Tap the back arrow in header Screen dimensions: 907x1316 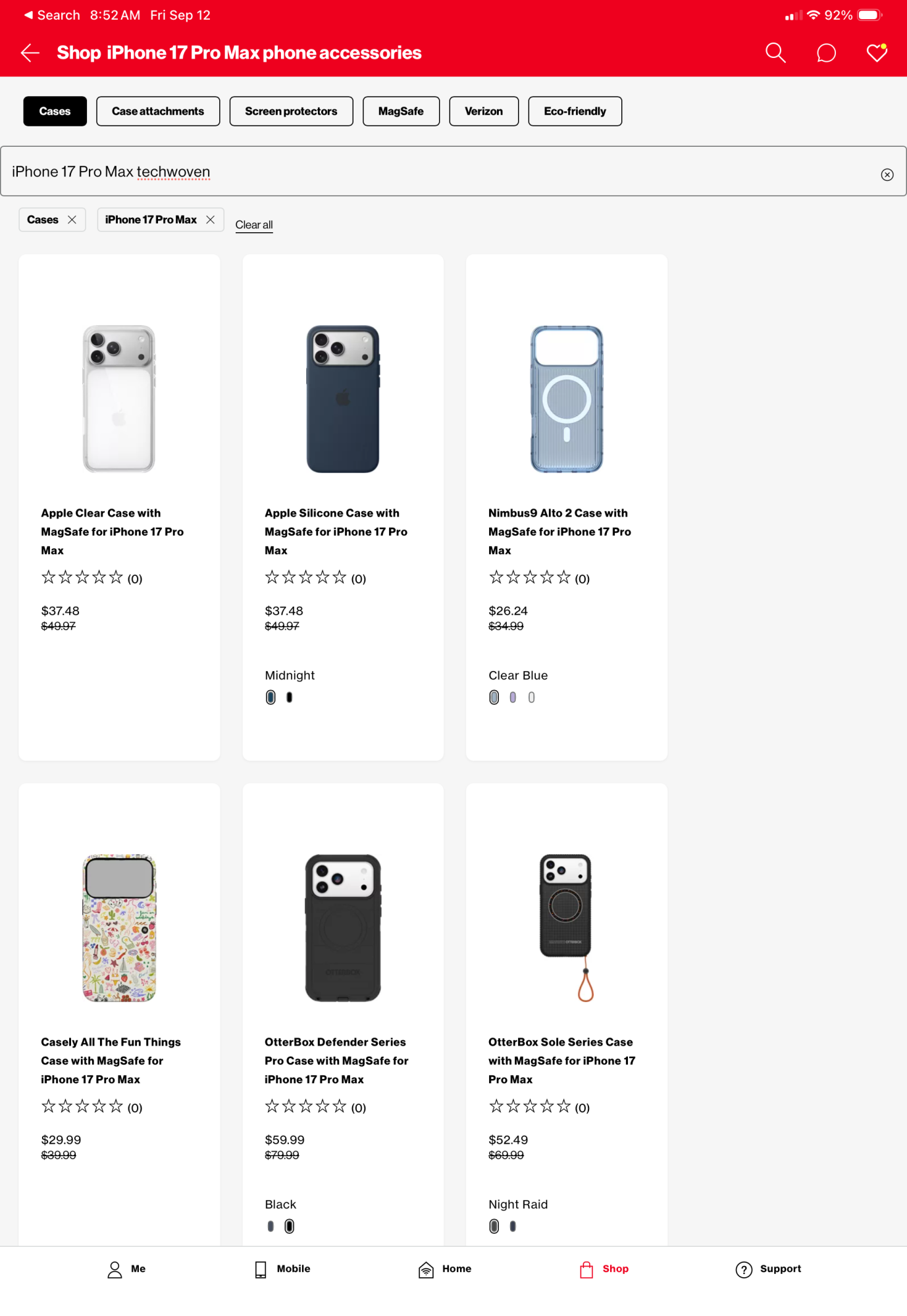tap(30, 53)
